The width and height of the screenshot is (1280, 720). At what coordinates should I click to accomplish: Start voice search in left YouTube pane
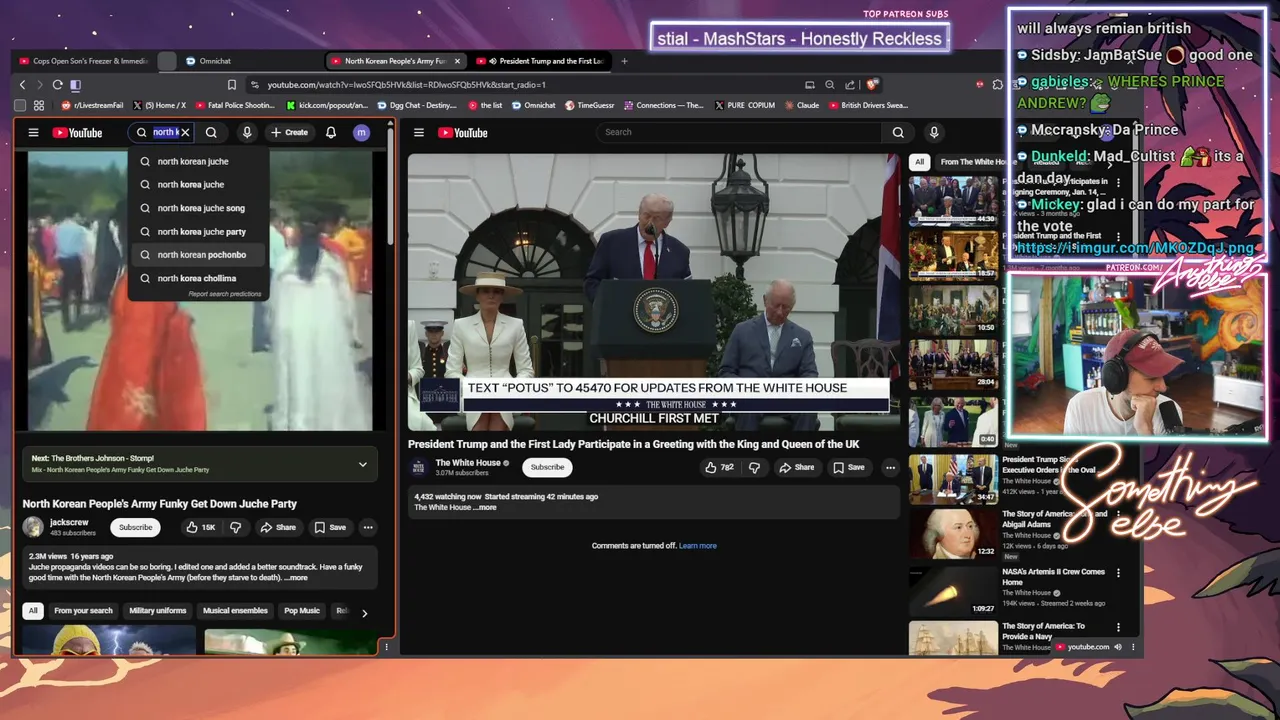(x=247, y=132)
